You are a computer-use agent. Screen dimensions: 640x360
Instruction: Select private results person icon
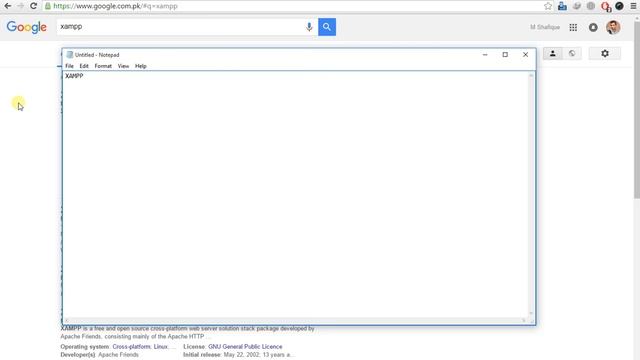[x=553, y=53]
